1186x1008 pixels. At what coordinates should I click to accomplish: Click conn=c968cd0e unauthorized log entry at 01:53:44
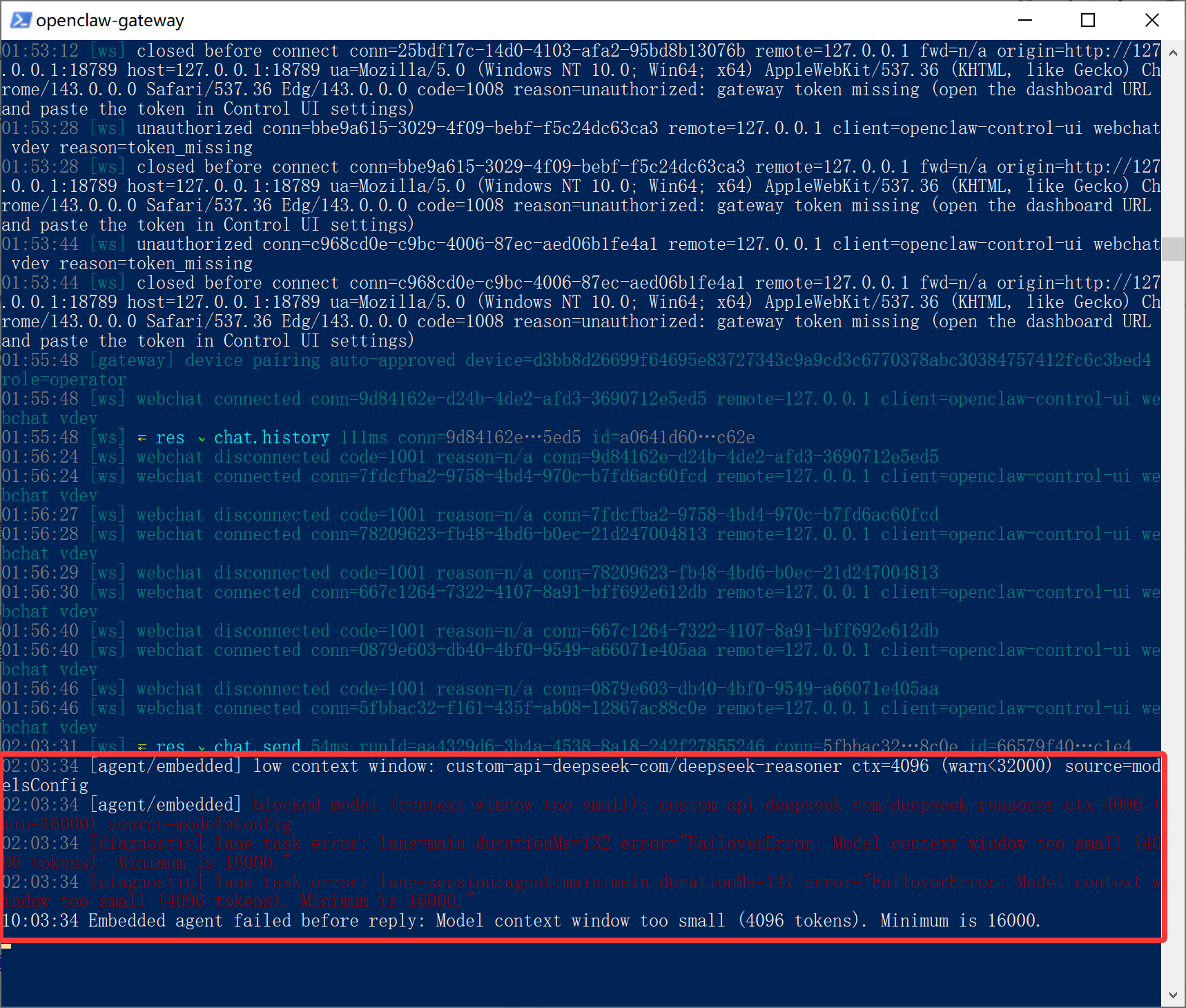[x=581, y=253]
